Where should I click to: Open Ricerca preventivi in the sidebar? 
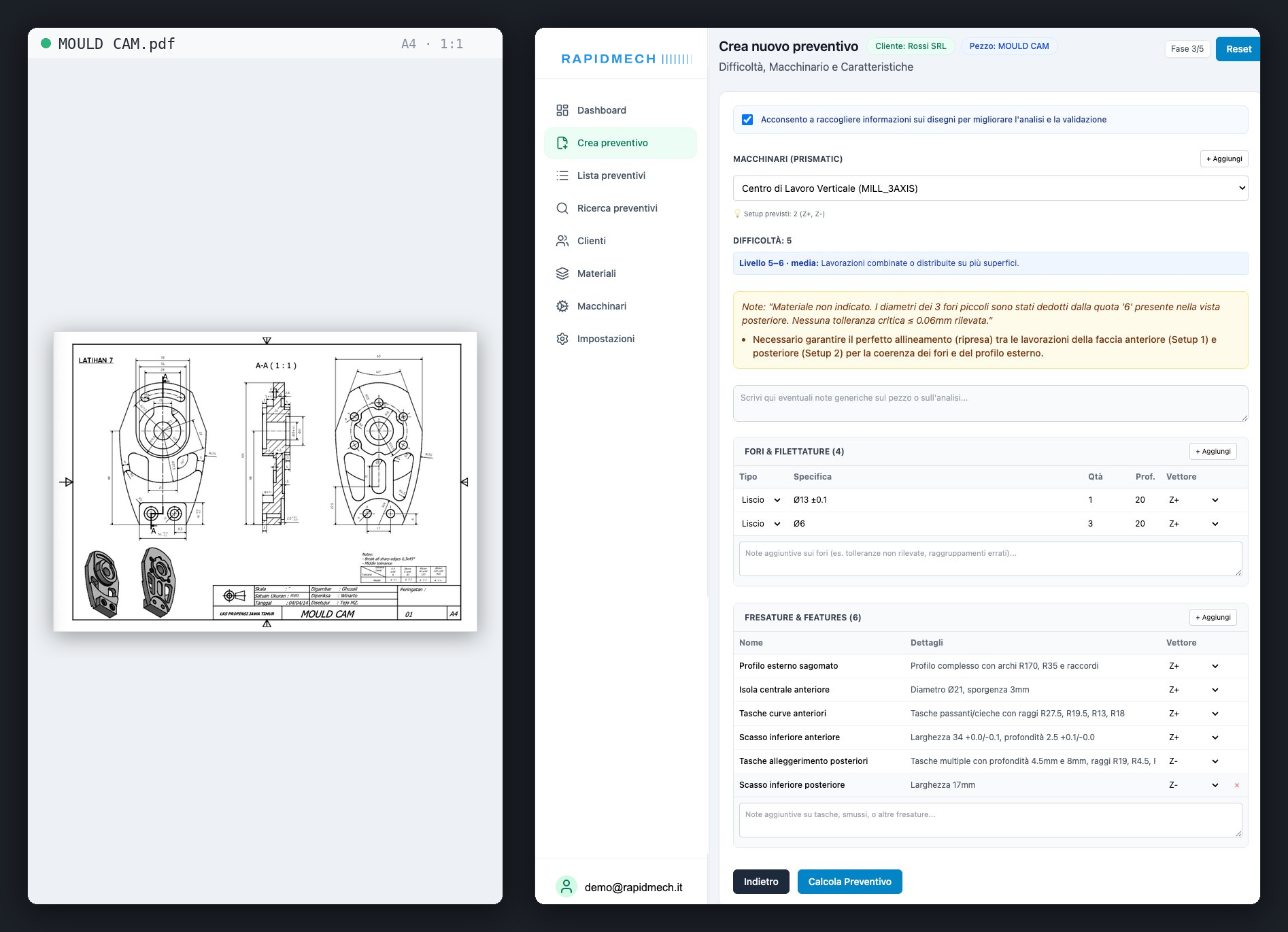click(620, 208)
